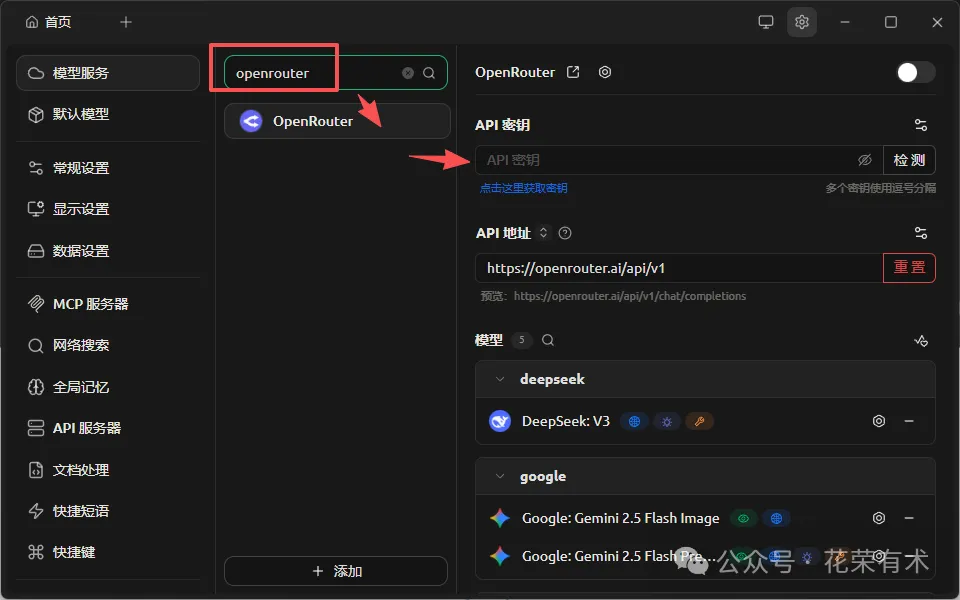Click the Gemini 2.5 Flash Image model row
The width and height of the screenshot is (960, 600).
(x=705, y=518)
